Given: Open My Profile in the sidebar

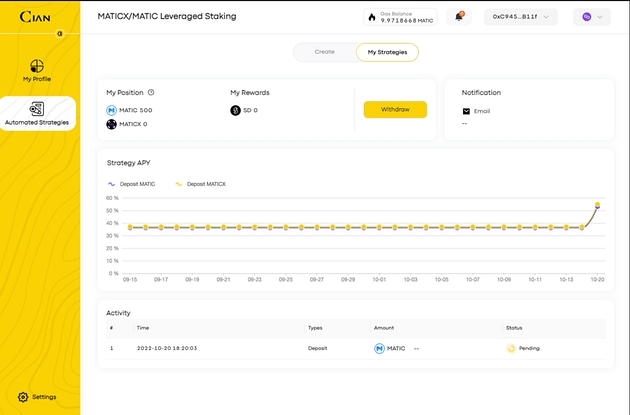Looking at the screenshot, I should click(x=37, y=66).
